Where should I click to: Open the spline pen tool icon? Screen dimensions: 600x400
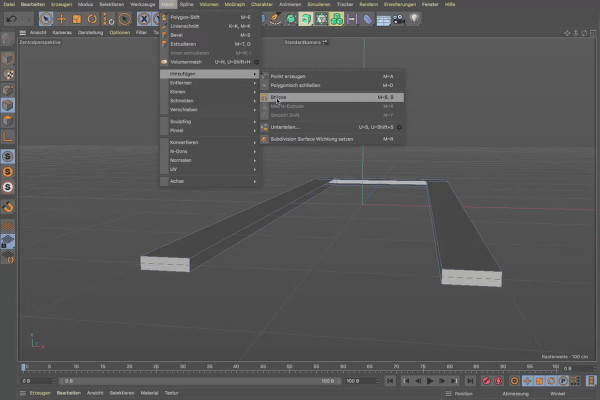[275, 19]
